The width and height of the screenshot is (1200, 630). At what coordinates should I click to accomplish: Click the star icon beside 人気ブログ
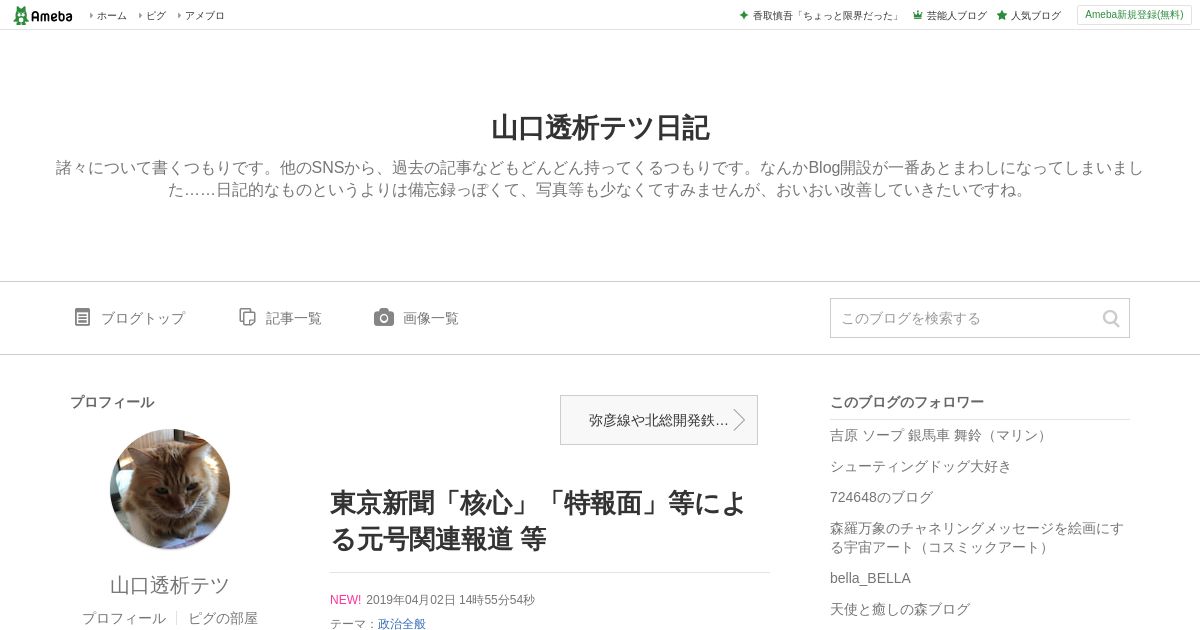tap(1001, 16)
